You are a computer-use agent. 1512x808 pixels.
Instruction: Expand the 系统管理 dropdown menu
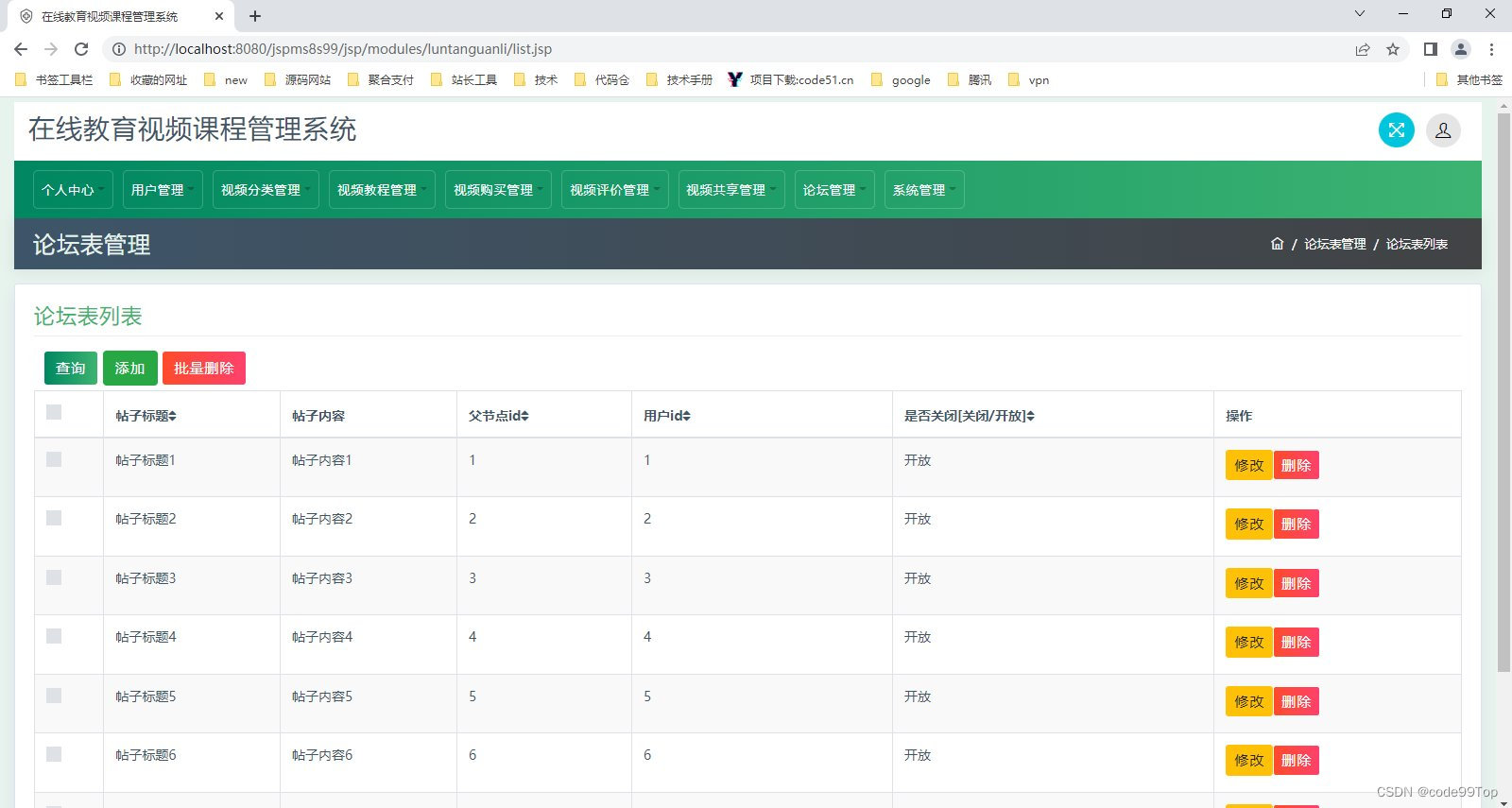click(x=924, y=190)
